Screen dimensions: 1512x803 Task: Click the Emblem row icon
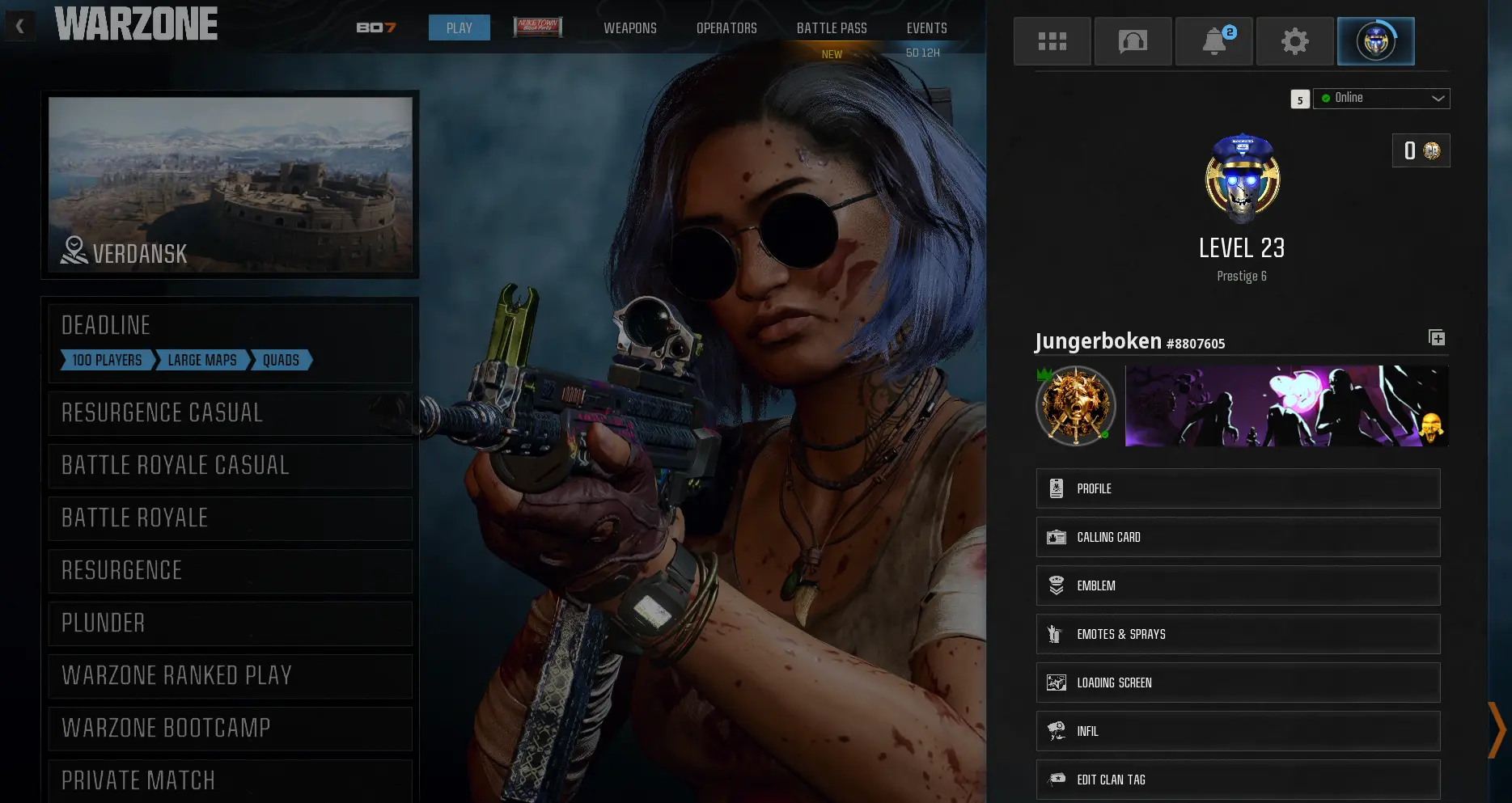(1056, 585)
